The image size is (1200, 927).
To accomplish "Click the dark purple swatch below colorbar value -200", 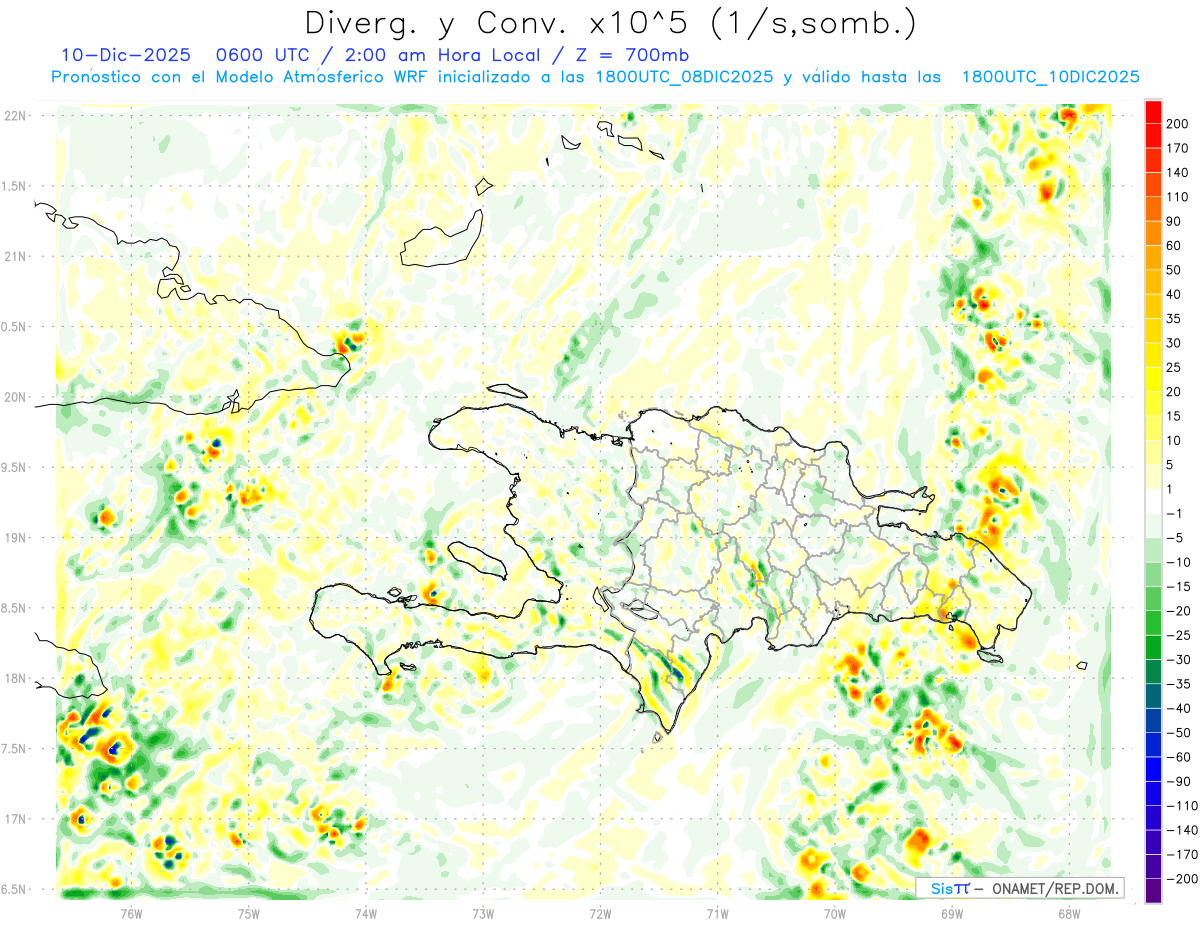I will click(x=1153, y=891).
